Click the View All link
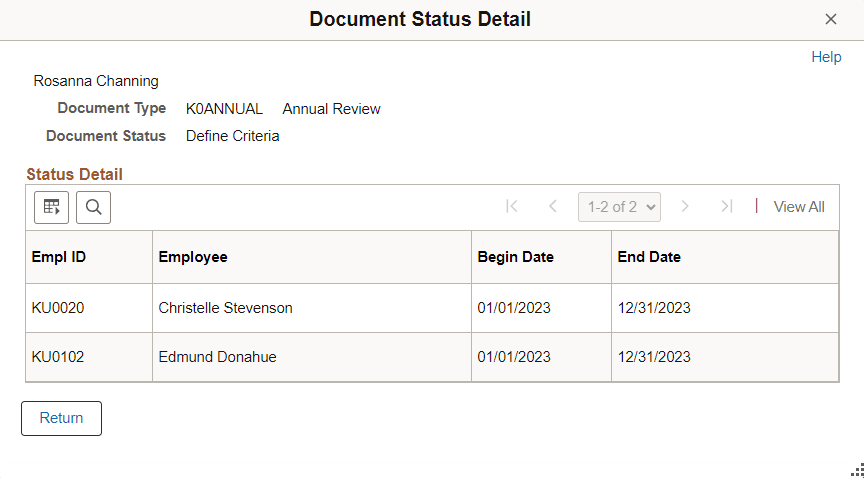The width and height of the screenshot is (864, 478). (x=799, y=207)
